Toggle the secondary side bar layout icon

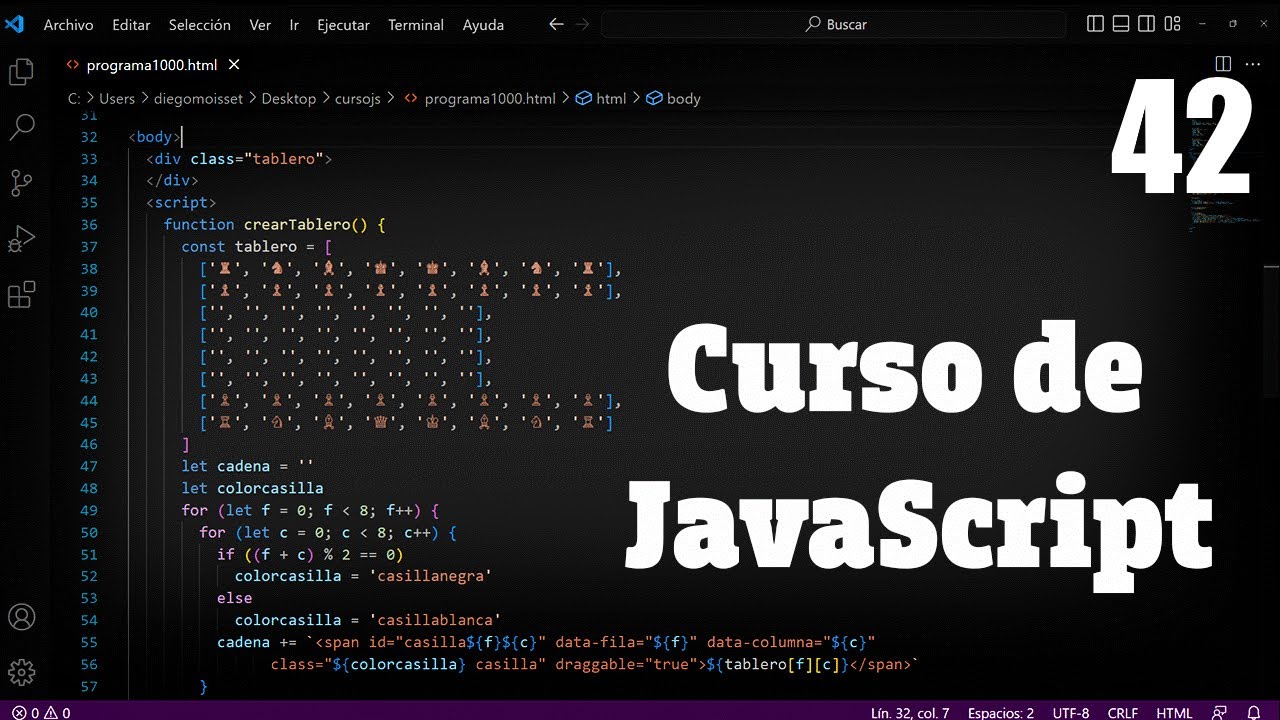coord(1147,24)
